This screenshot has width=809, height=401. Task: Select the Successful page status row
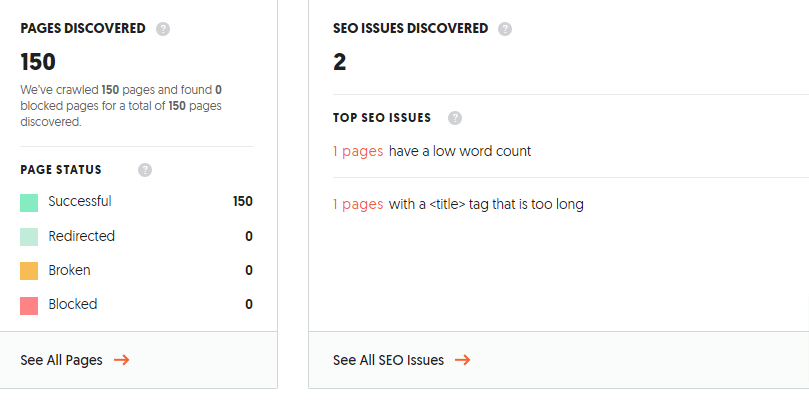pyautogui.click(x=80, y=201)
